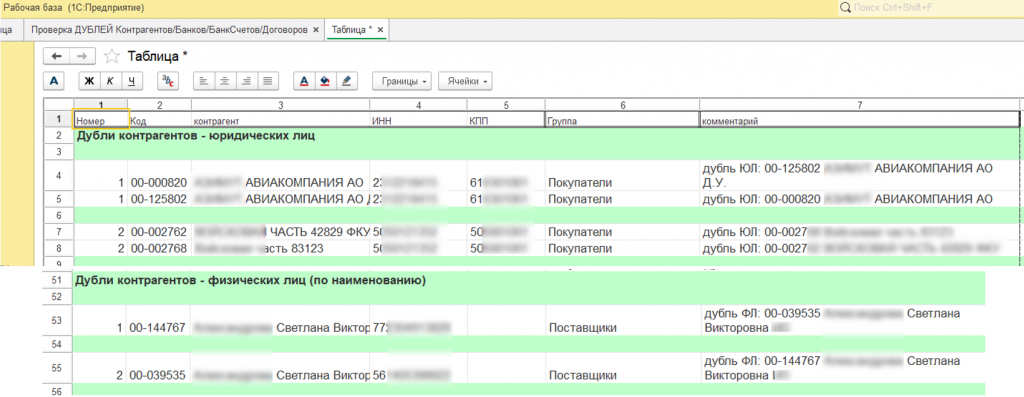Select row header 1

(x=59, y=119)
